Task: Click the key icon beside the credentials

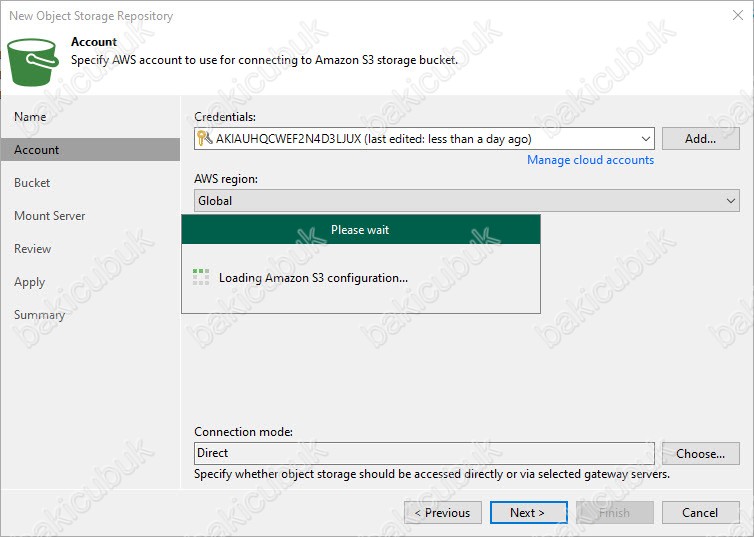Action: (x=204, y=139)
